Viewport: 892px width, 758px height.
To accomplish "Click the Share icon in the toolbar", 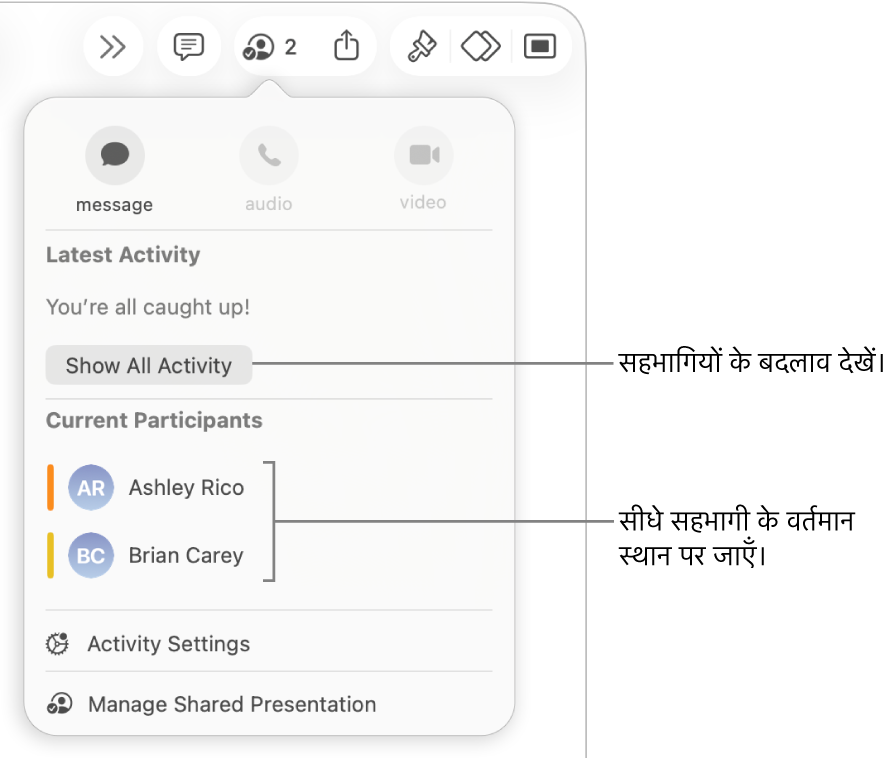I will click(x=346, y=46).
